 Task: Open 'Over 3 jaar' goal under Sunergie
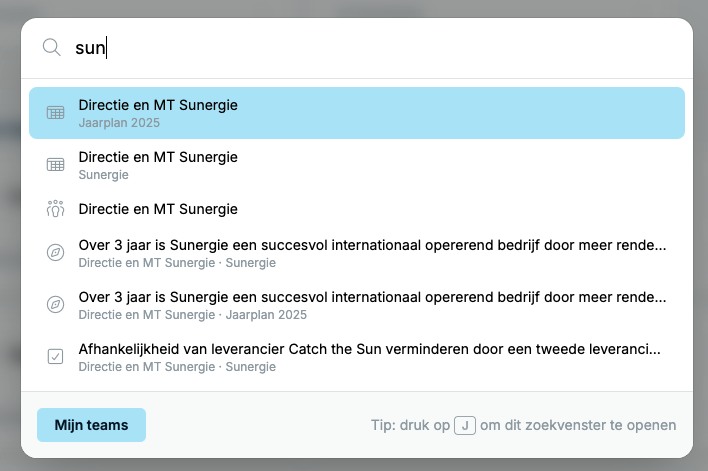tap(357, 253)
